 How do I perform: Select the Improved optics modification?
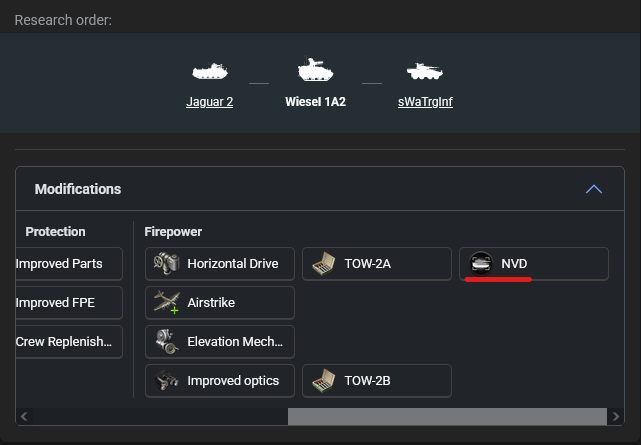coord(220,380)
